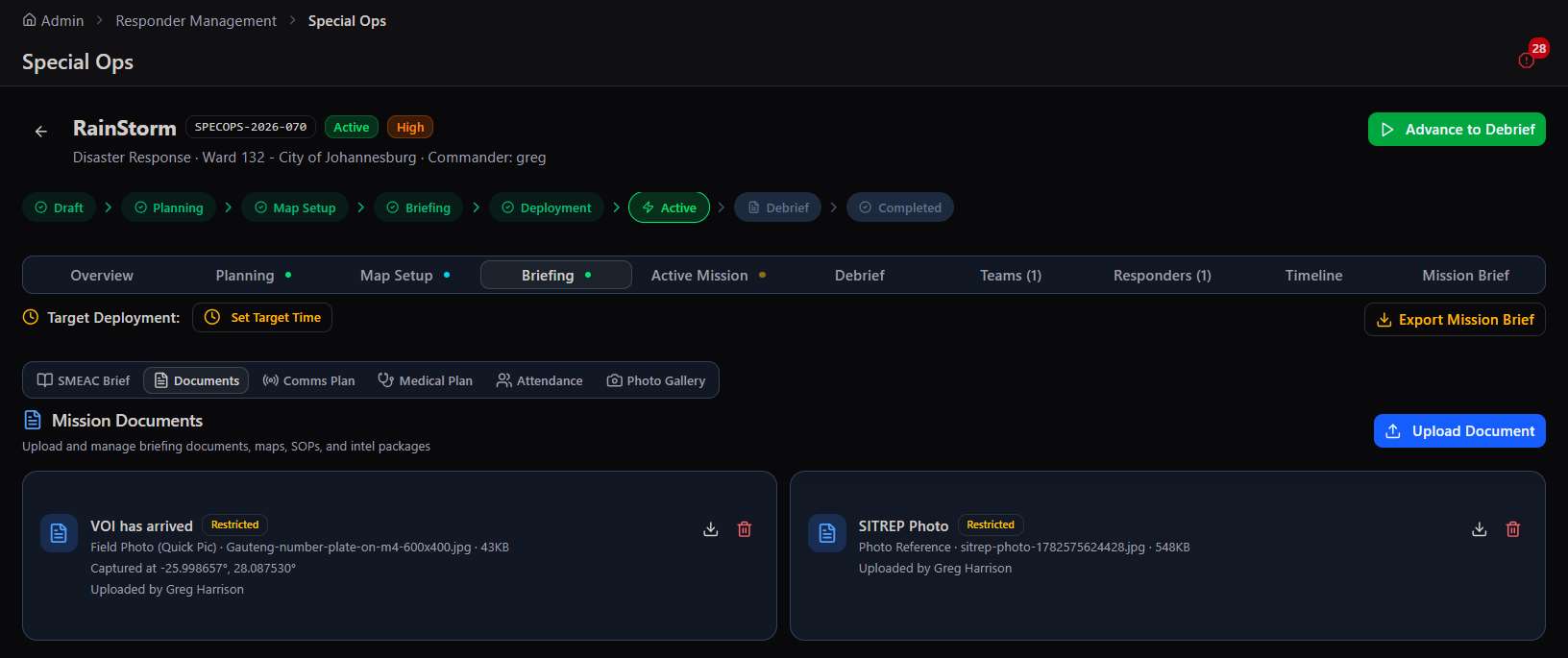Open the Map Setup tab
Image resolution: width=1568 pixels, height=658 pixels.
(404, 275)
